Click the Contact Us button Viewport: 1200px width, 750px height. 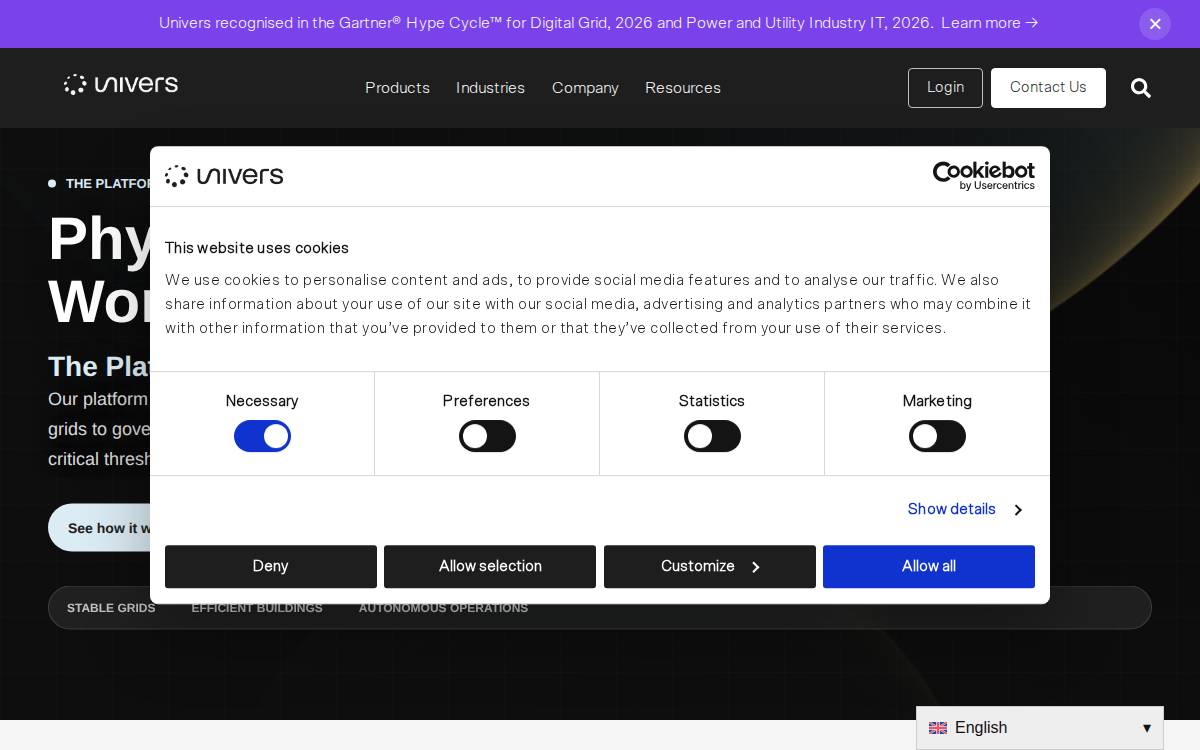coord(1048,88)
